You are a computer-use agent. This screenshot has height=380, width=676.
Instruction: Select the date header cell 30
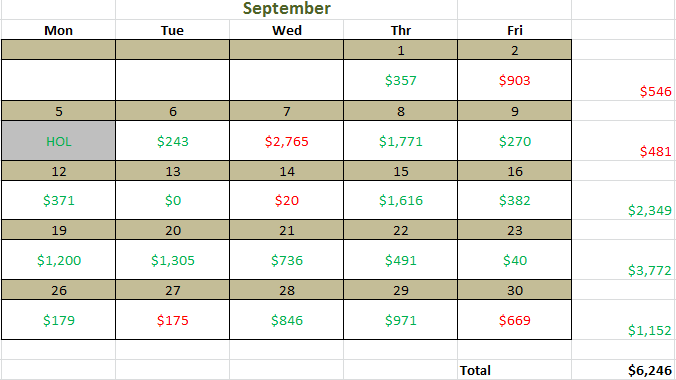tap(514, 290)
